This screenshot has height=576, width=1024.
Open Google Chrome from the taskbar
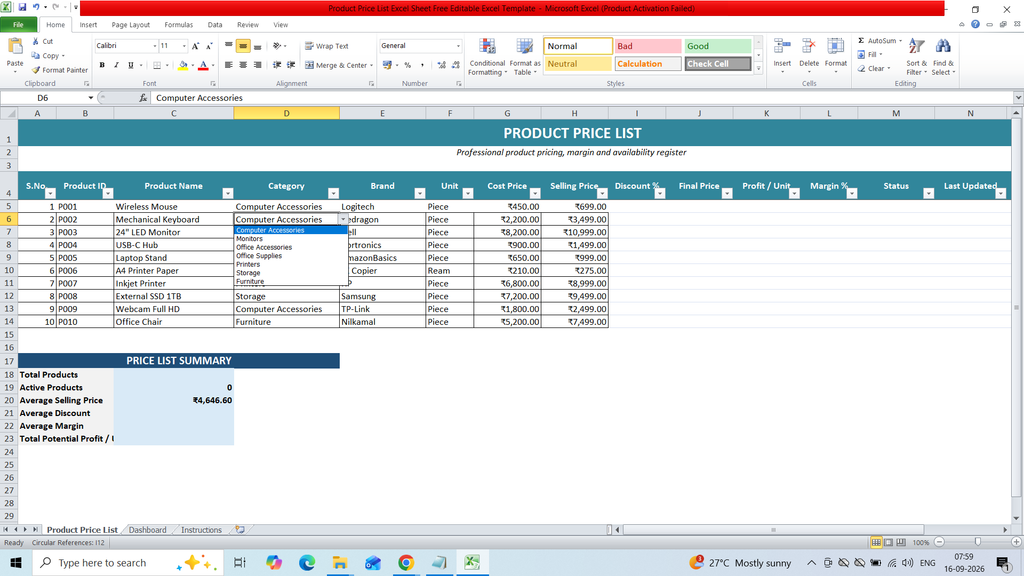[406, 562]
